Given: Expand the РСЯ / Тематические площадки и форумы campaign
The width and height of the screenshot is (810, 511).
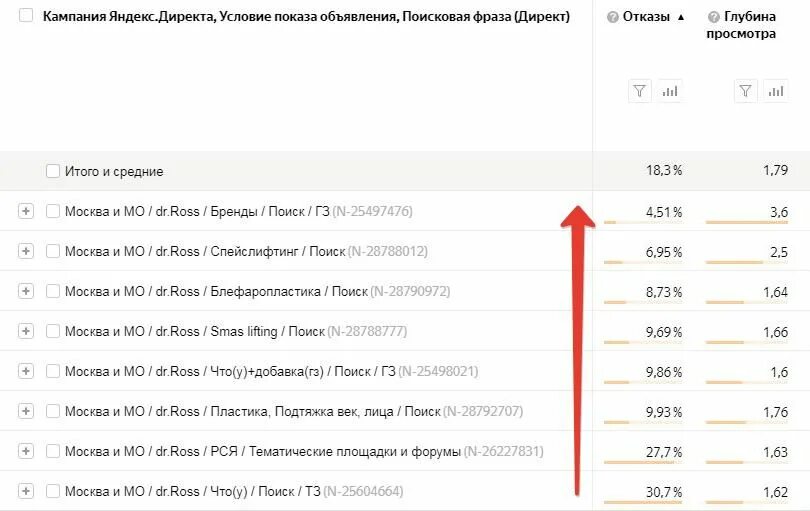Looking at the screenshot, I should [x=26, y=451].
